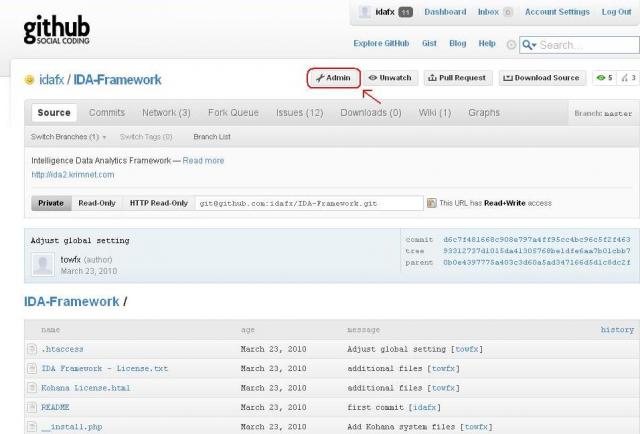Screen dimensions: 640x434
Task: Click the Unwatch button
Action: [391, 78]
